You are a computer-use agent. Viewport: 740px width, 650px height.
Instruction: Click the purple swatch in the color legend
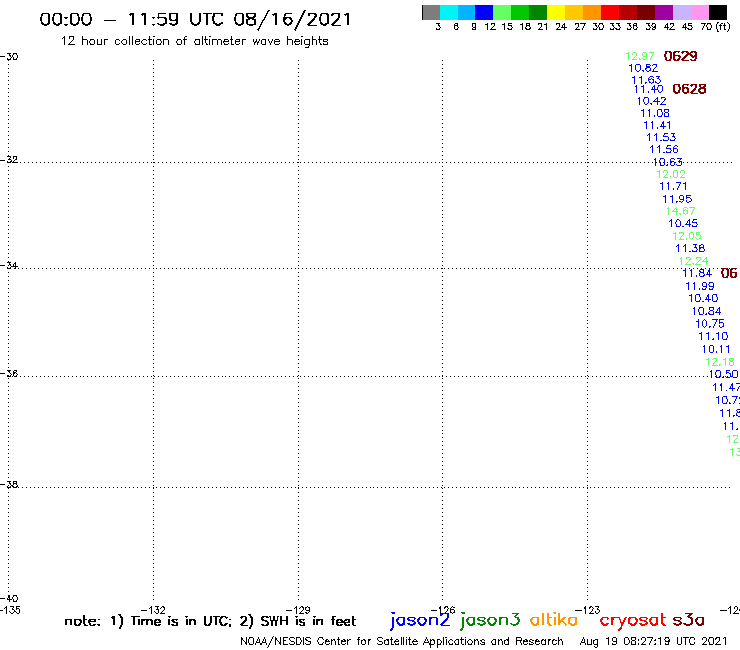[664, 12]
